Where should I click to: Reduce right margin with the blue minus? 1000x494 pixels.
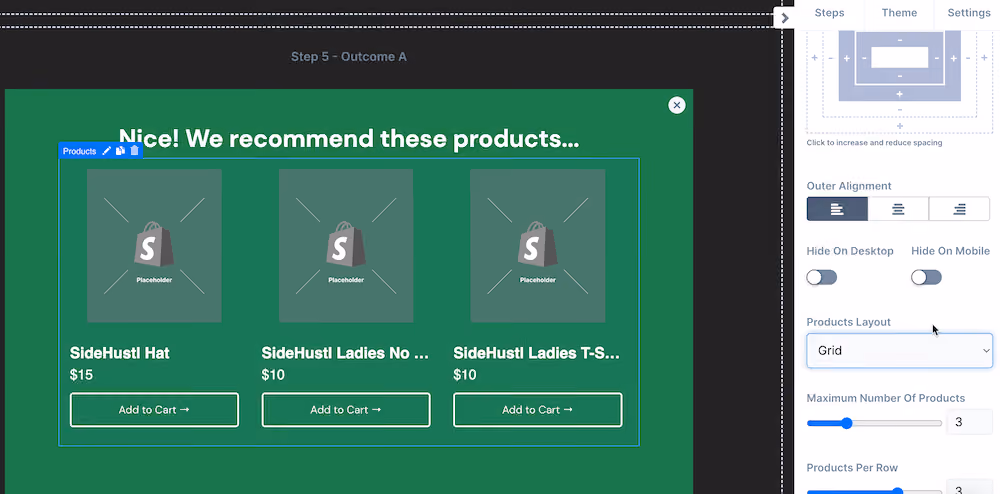[x=967, y=58]
